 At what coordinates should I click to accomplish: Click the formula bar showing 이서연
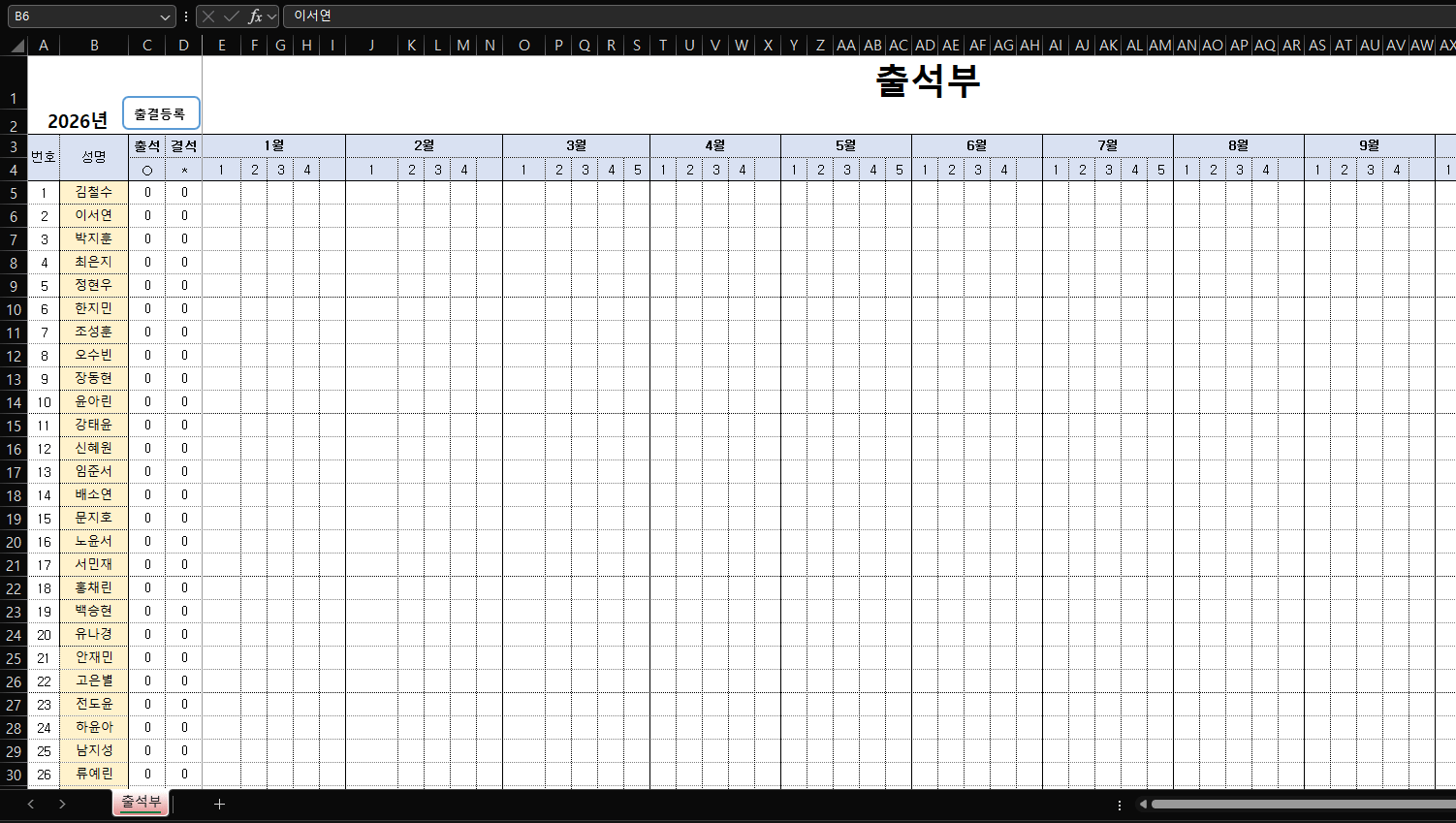775,16
